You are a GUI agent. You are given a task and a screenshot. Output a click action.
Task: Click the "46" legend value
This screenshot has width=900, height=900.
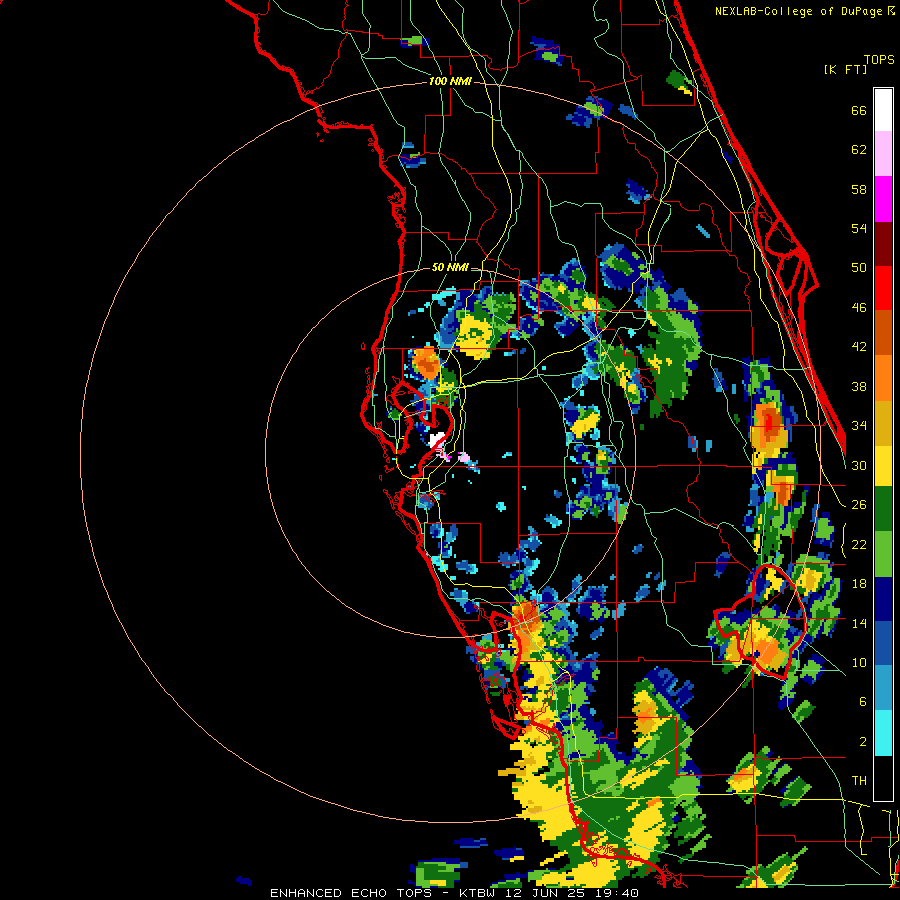(859, 308)
